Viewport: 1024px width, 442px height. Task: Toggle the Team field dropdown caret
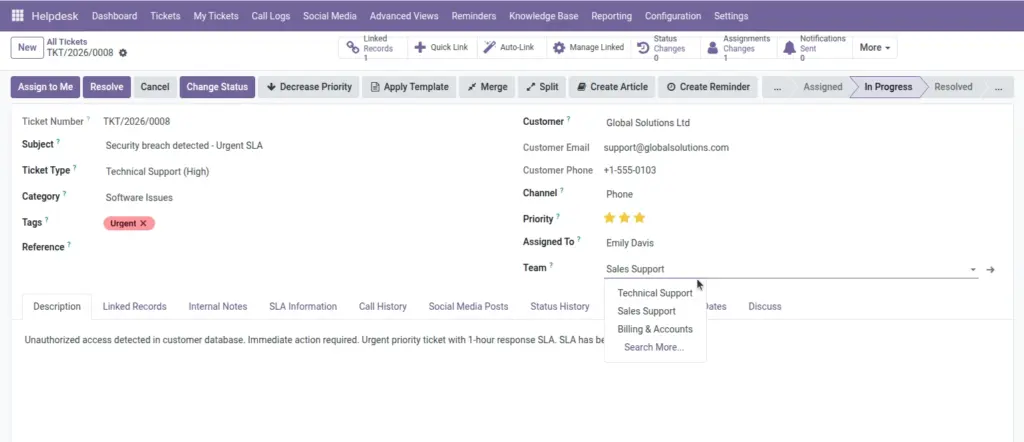(973, 270)
